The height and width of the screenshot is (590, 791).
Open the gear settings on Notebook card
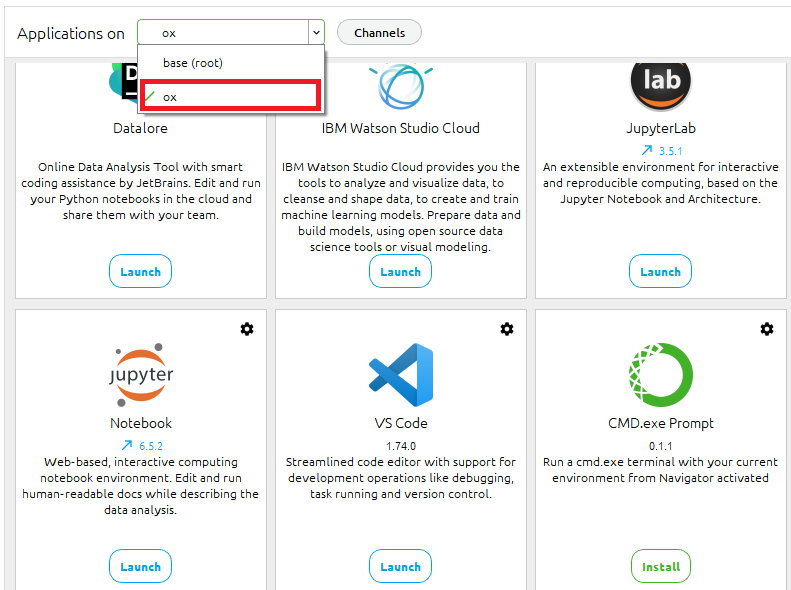point(247,329)
